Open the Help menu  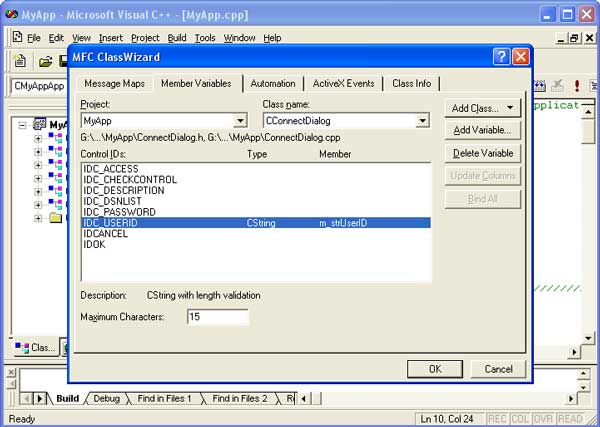tap(272, 38)
